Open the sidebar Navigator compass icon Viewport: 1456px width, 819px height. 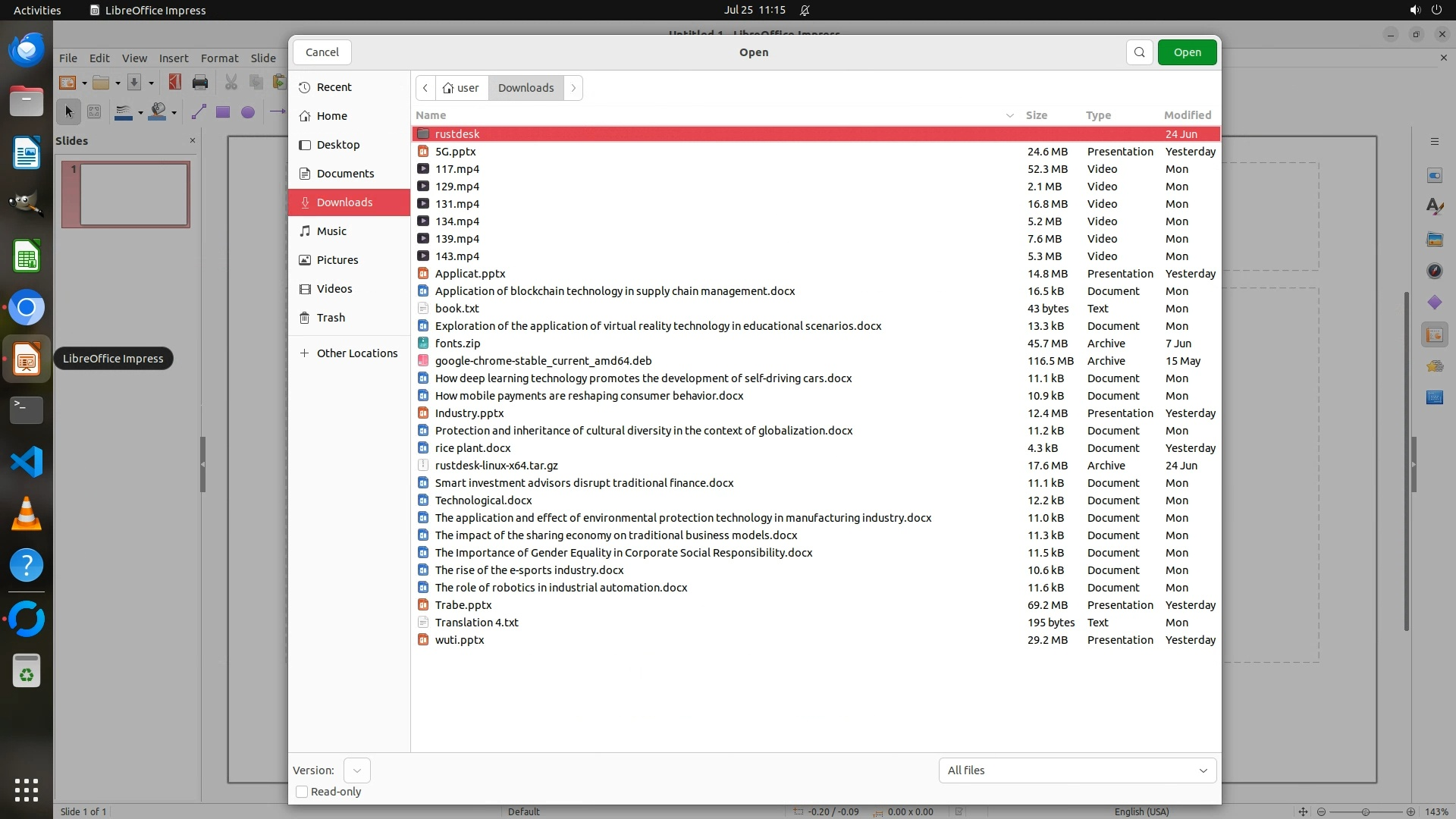point(1434,271)
